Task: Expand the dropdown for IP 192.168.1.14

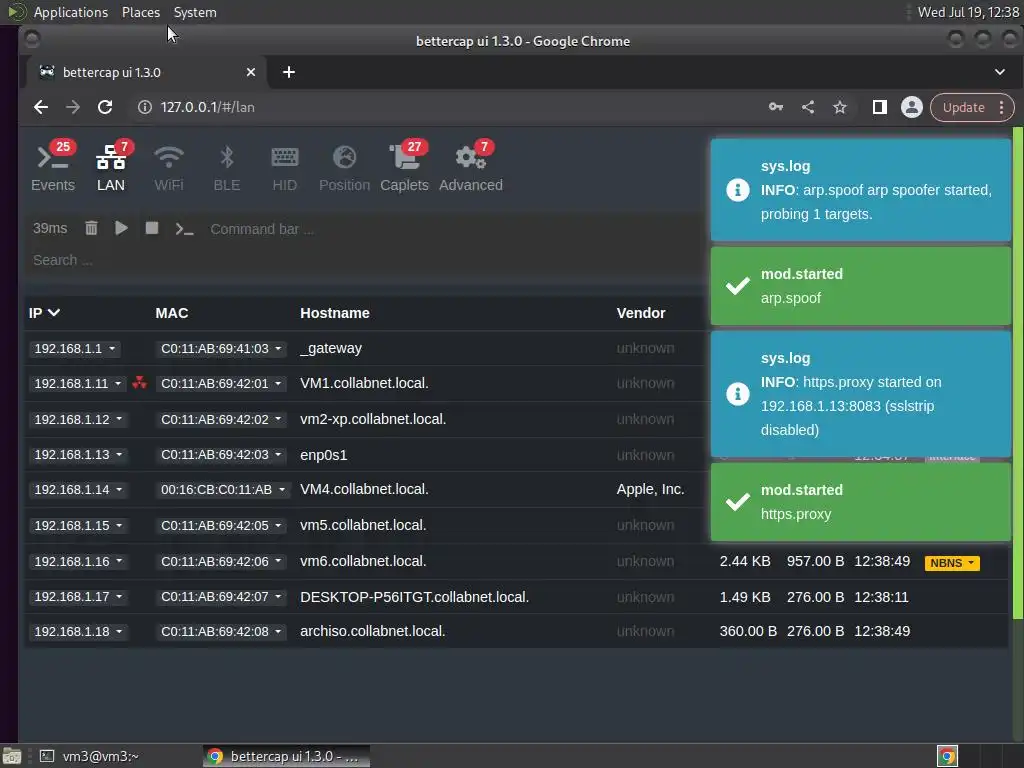Action: pos(78,490)
